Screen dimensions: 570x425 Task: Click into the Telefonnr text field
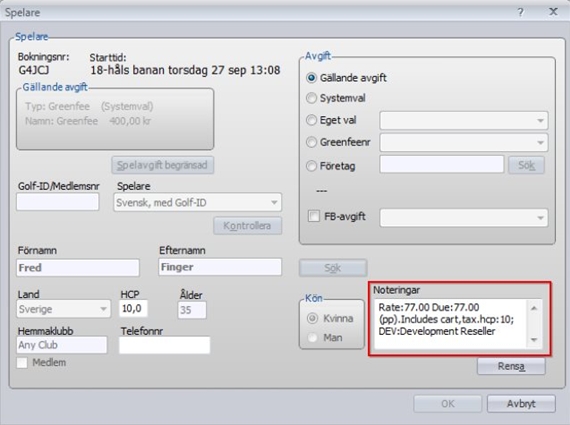coord(164,345)
